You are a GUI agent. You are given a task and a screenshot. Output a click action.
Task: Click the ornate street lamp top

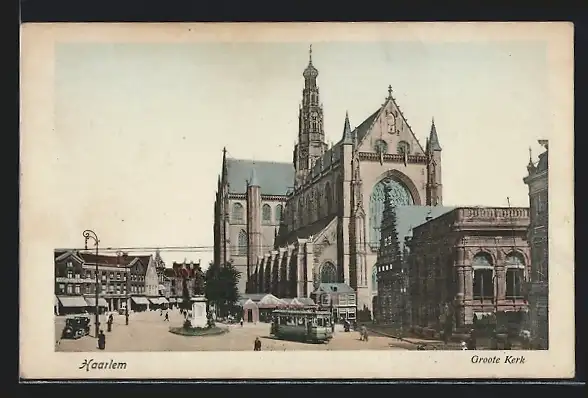click(91, 238)
